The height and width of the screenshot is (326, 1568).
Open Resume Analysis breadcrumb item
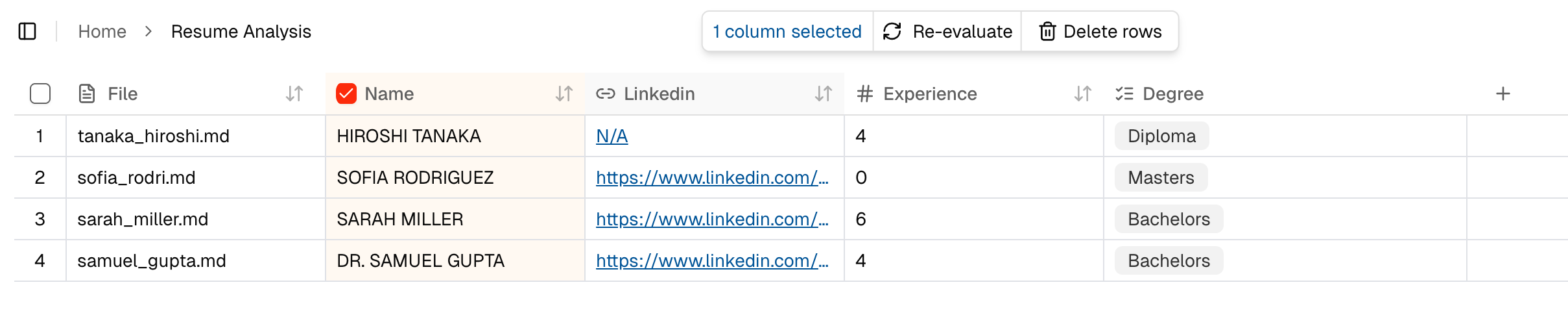(241, 31)
